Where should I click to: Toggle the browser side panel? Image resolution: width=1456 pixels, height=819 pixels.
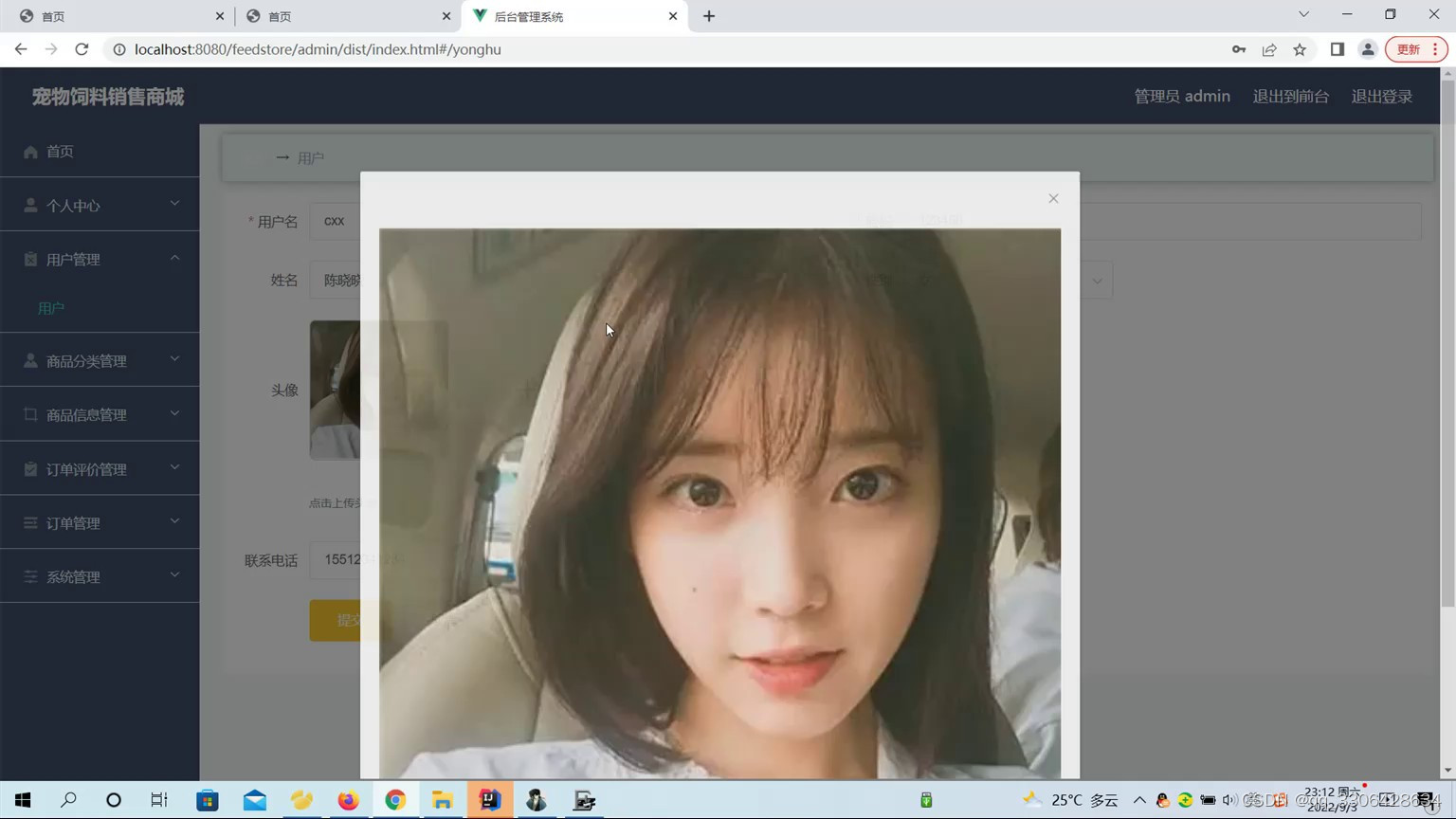(1338, 49)
